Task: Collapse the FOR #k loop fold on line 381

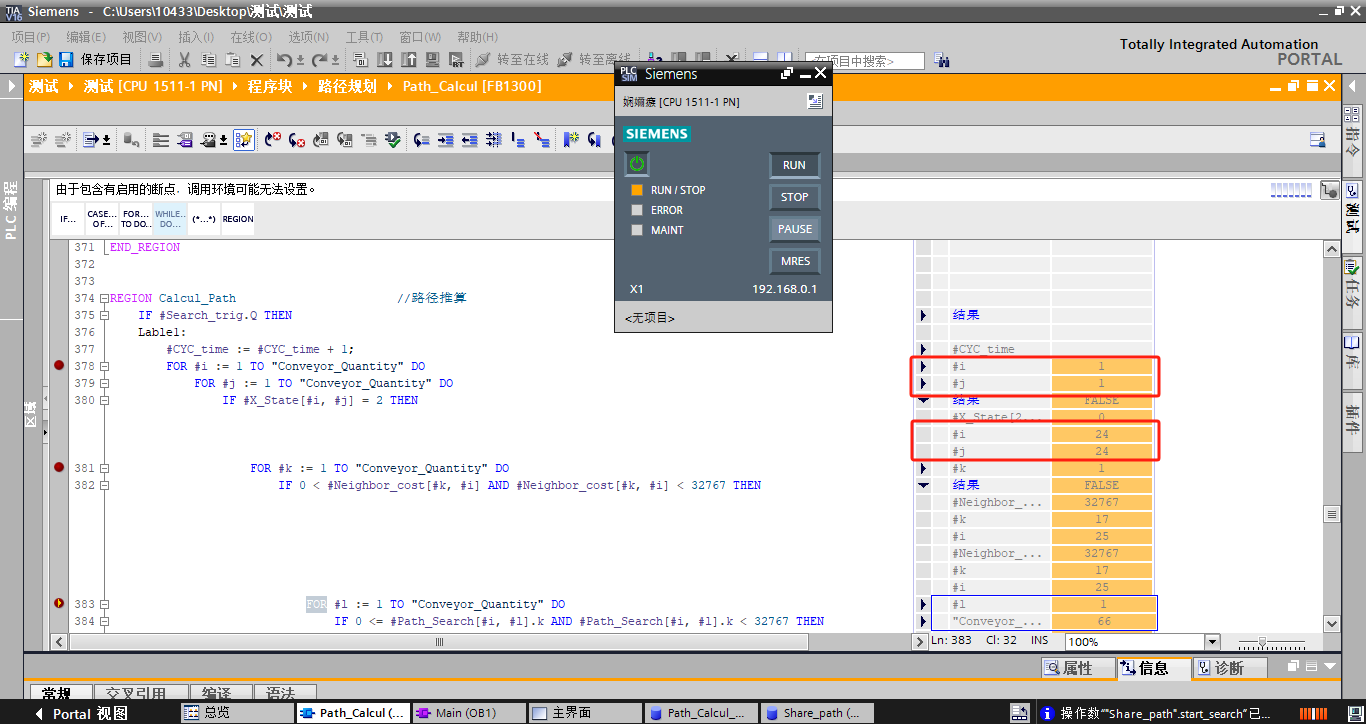Action: [105, 468]
